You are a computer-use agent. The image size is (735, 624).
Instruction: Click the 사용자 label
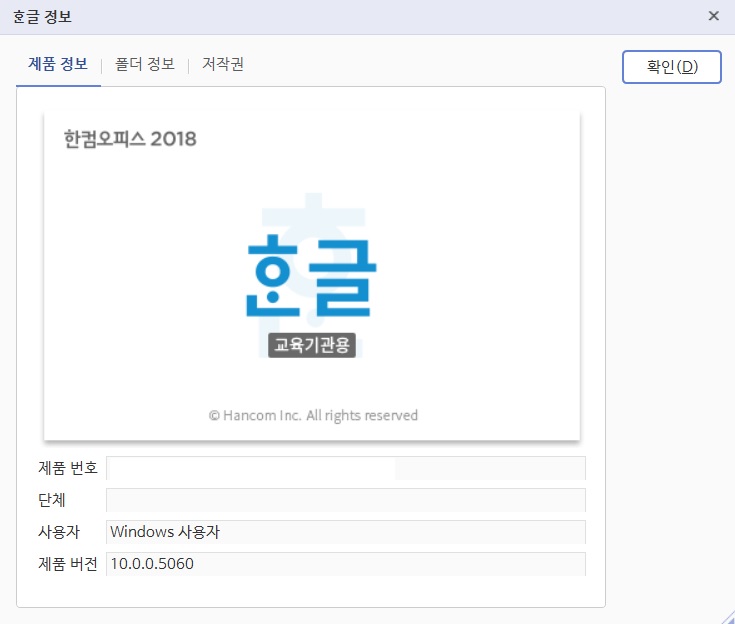(x=59, y=532)
